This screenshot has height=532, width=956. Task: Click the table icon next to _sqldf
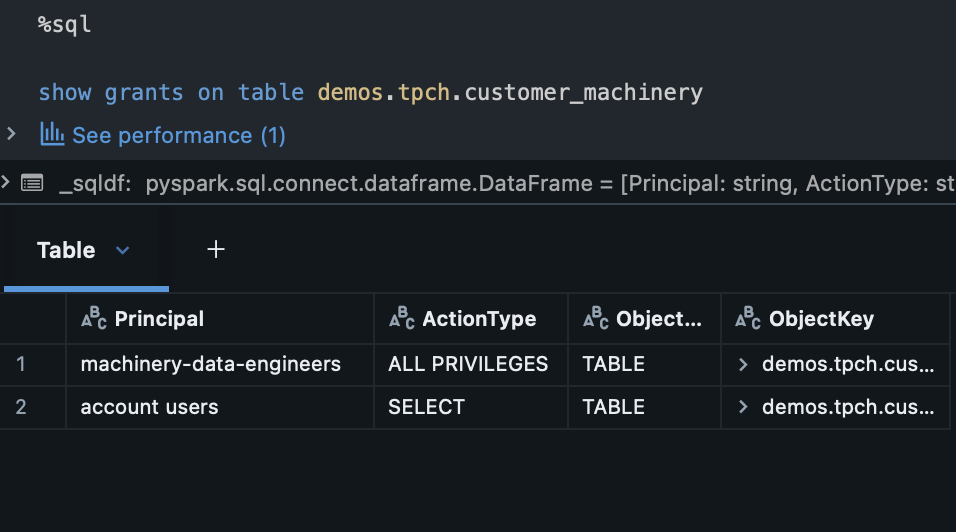(x=32, y=183)
